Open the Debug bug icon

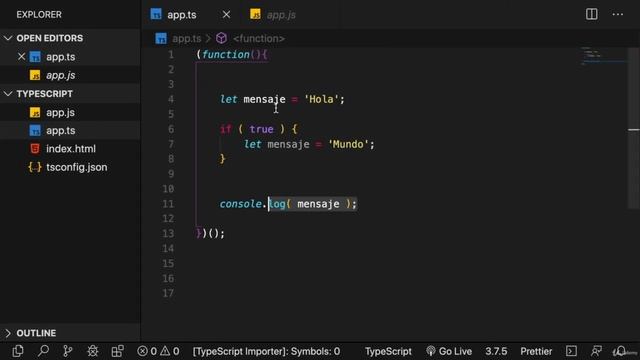pos(93,351)
